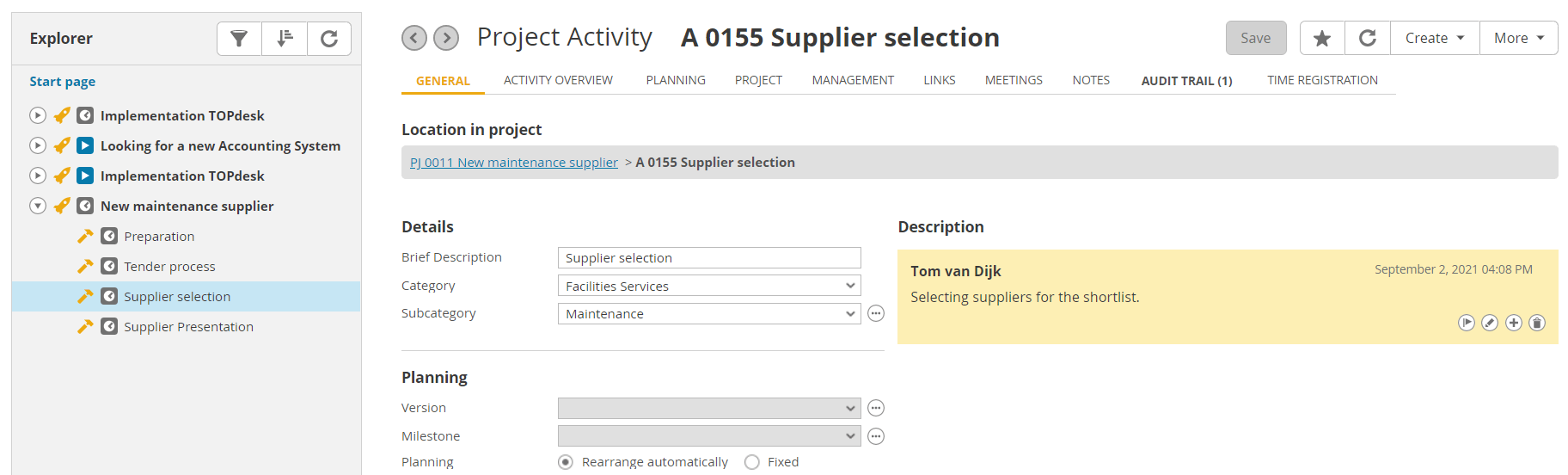1568x475 pixels.
Task: Click the pencil edit icon in description
Action: [x=1490, y=323]
